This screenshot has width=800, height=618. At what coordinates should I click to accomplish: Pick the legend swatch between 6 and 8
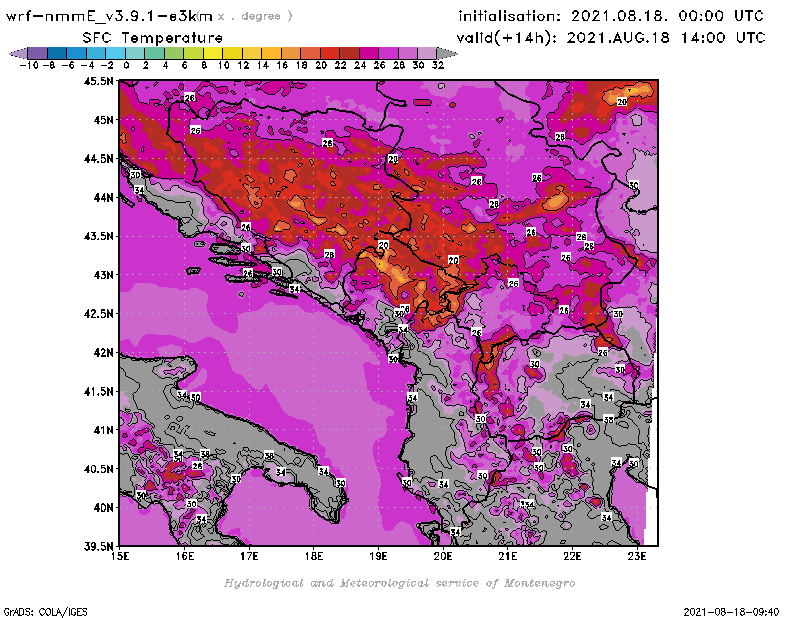[193, 53]
